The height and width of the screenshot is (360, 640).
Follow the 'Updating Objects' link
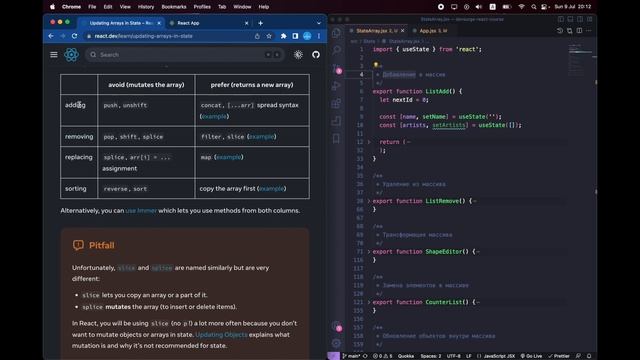(x=221, y=334)
